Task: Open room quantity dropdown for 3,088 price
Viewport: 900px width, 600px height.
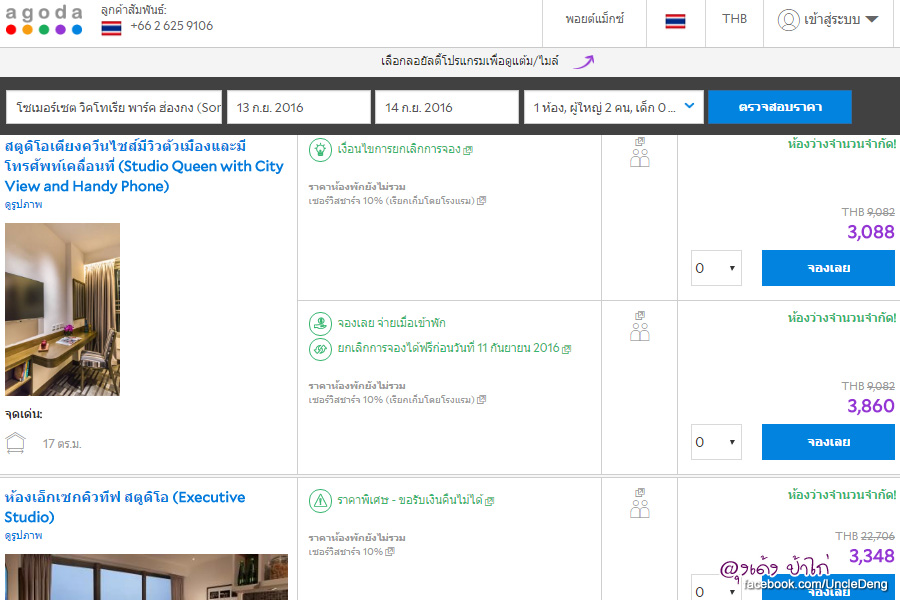Action: [x=716, y=268]
